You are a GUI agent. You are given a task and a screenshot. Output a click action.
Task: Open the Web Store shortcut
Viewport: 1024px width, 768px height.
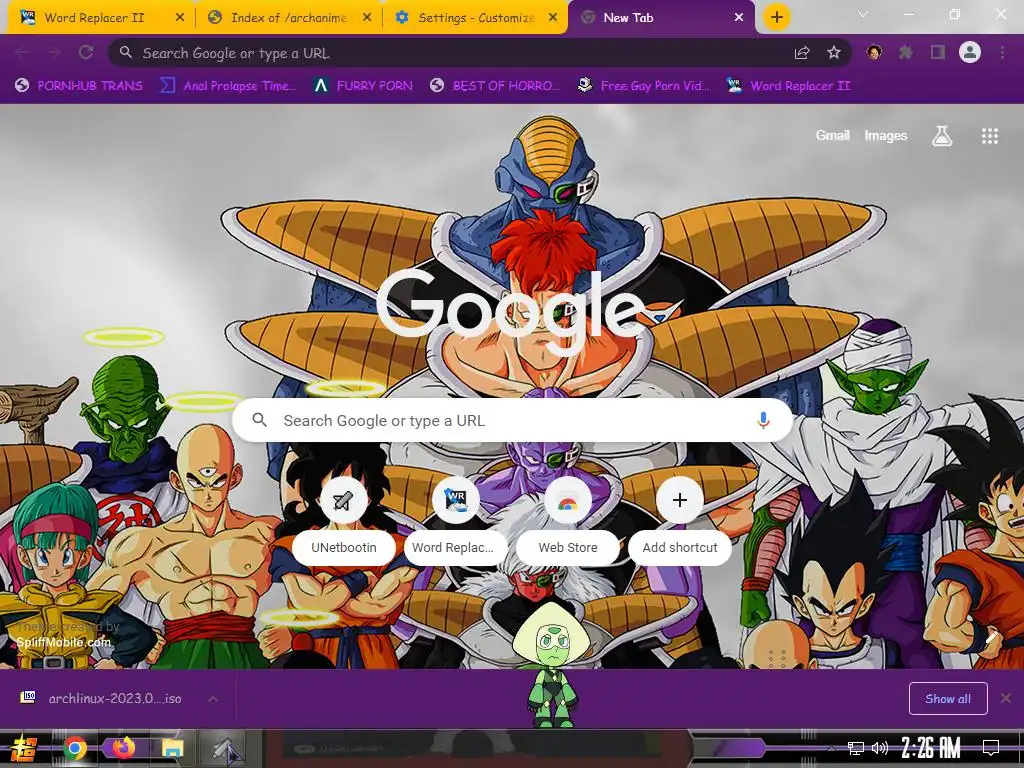[568, 520]
